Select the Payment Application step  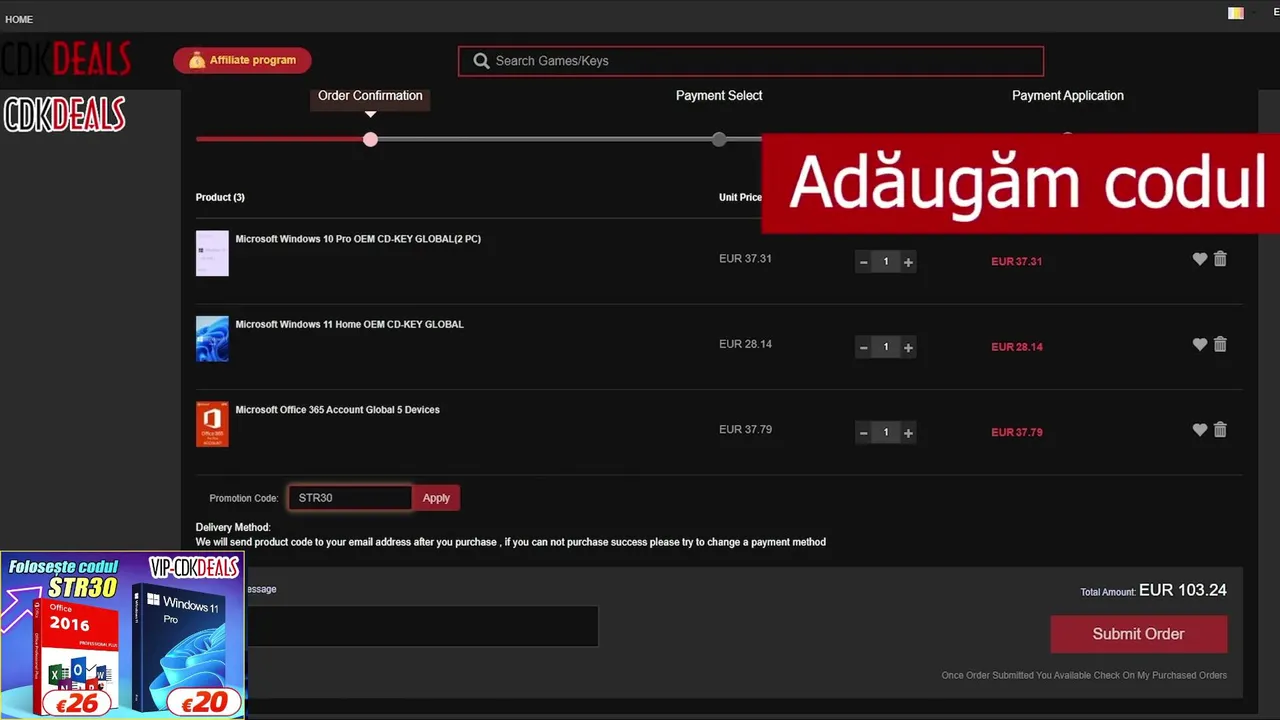1068,96
